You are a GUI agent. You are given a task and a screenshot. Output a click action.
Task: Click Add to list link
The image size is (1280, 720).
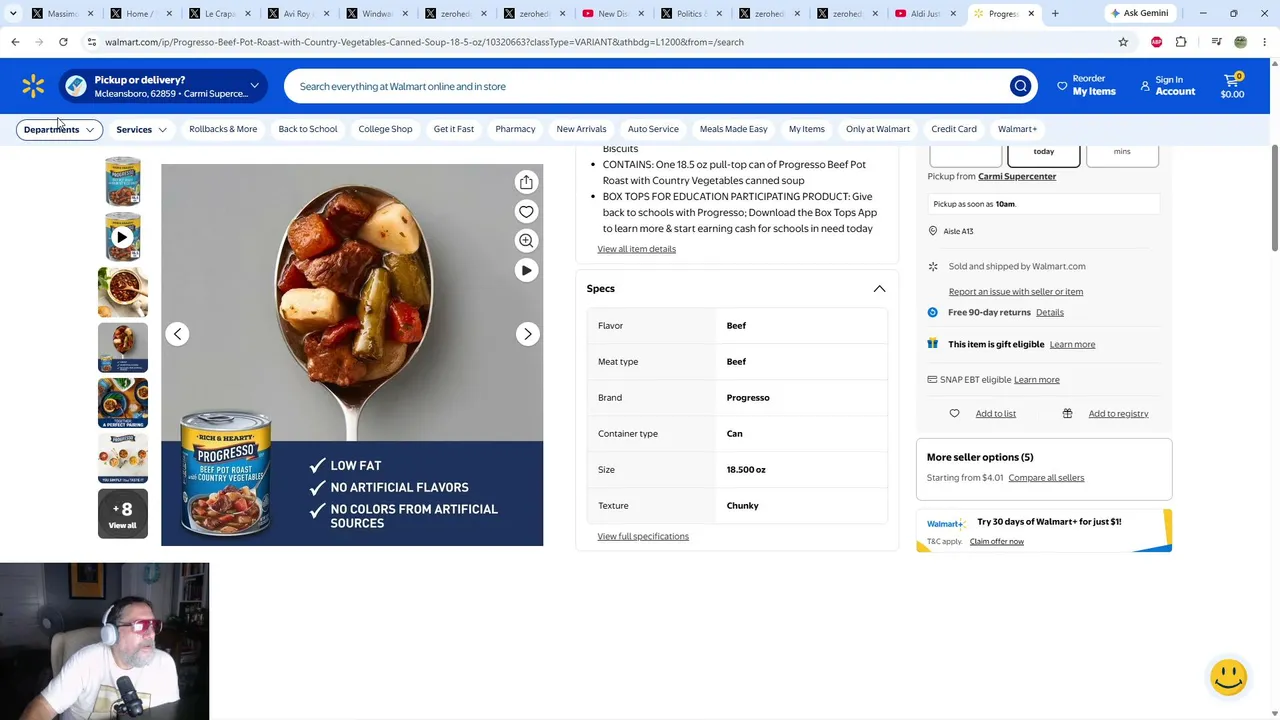(x=995, y=414)
